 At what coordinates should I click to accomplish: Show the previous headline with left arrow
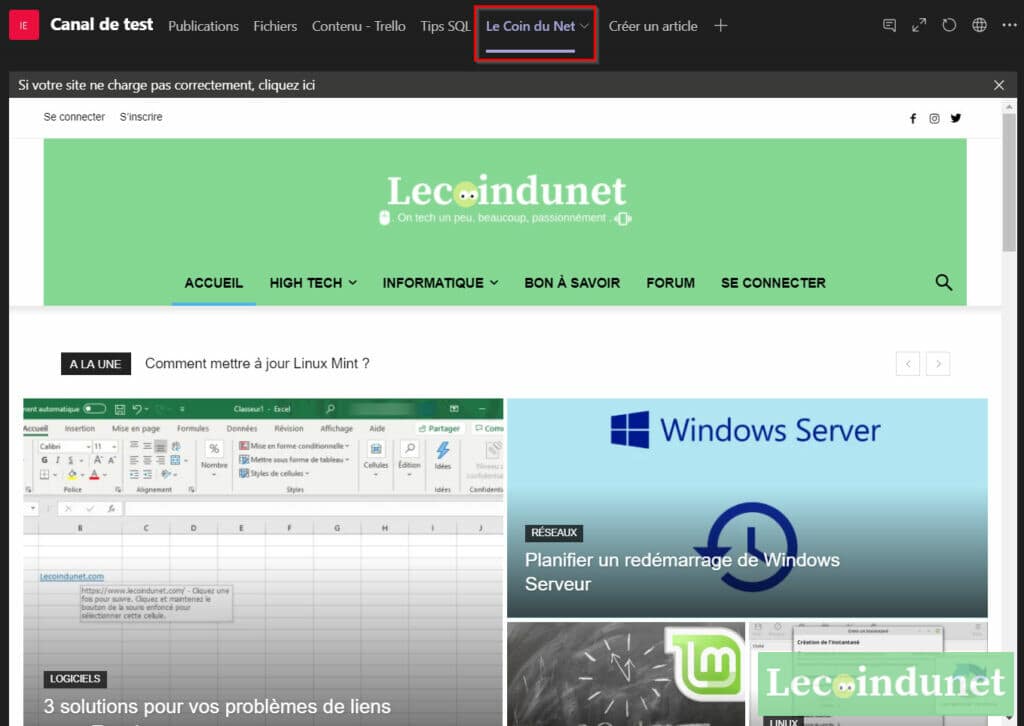tap(908, 364)
